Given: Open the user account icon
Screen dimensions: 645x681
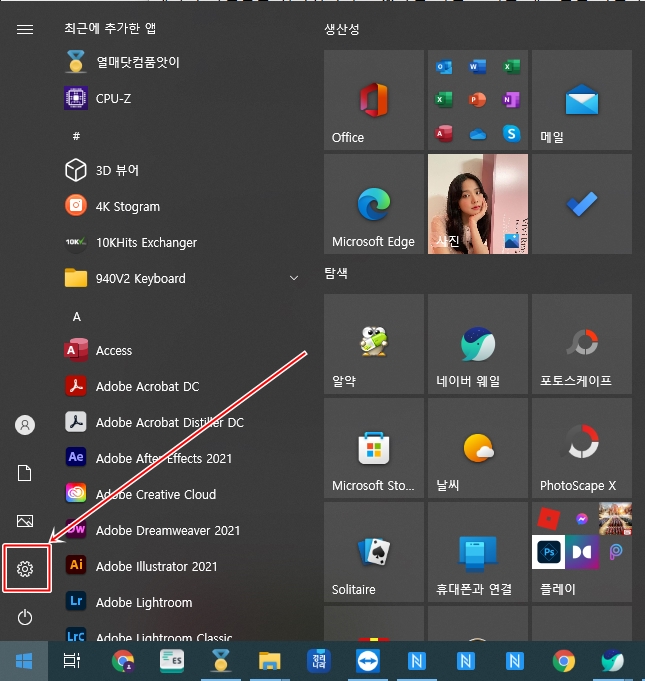Looking at the screenshot, I should 25,425.
